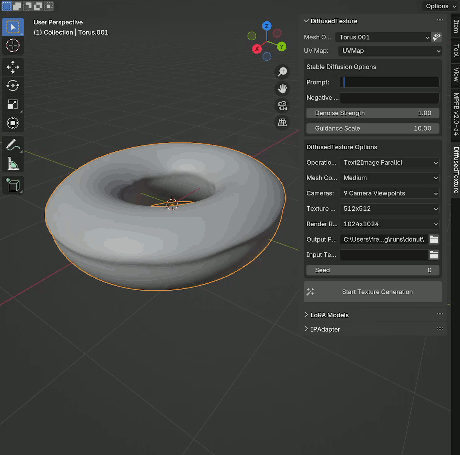Switch to the View sidebar tab
Viewport: 460px width, 455px height.
456,75
